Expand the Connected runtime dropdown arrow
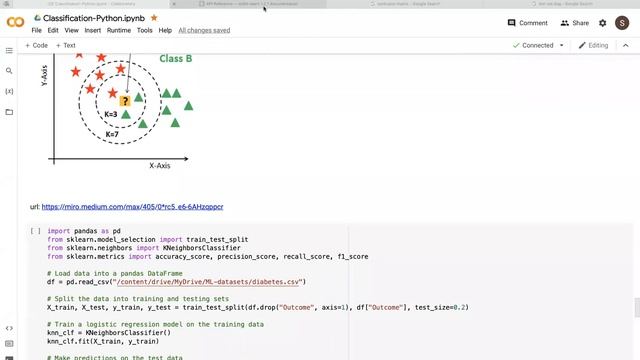The width and height of the screenshot is (640, 360). [x=562, y=45]
